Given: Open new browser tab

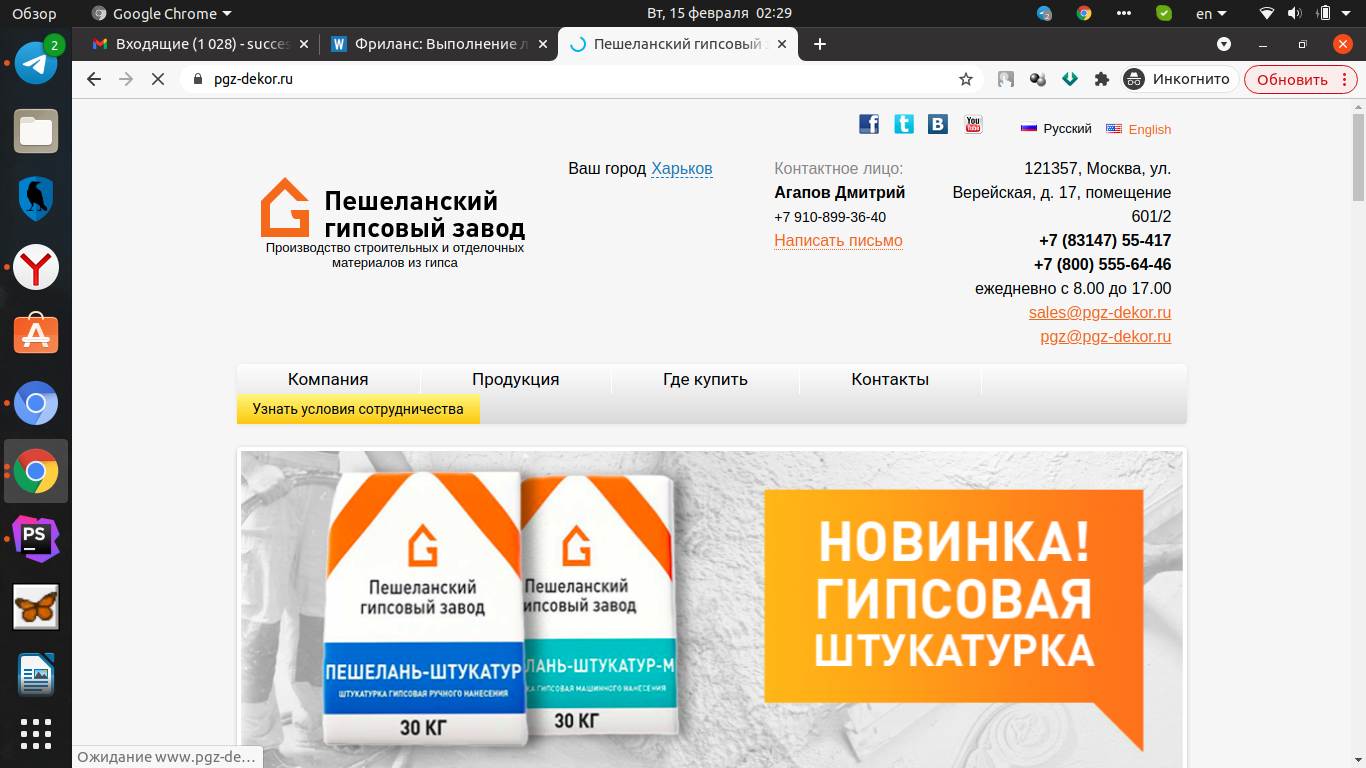Looking at the screenshot, I should [820, 44].
